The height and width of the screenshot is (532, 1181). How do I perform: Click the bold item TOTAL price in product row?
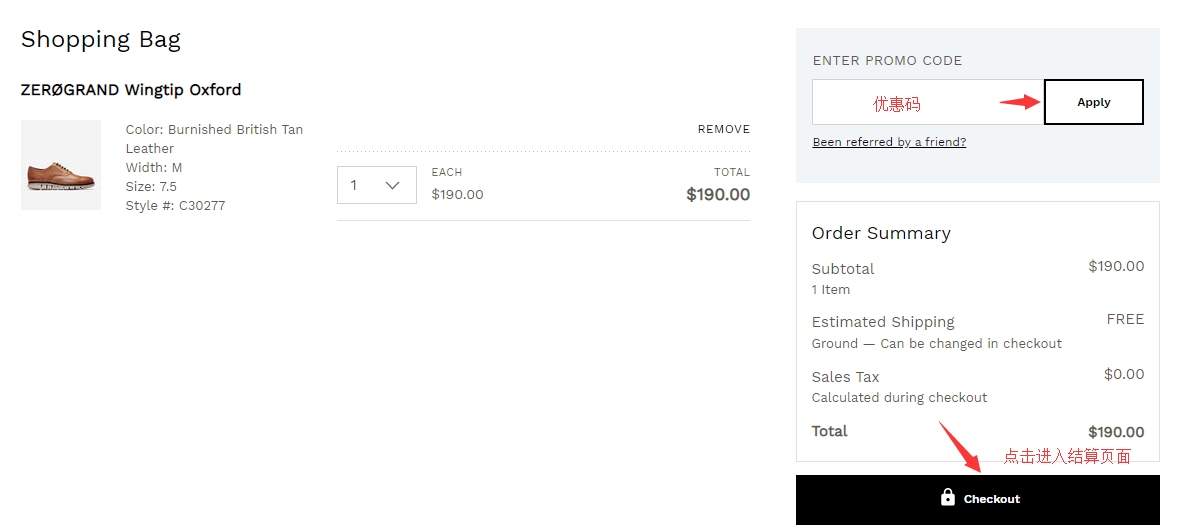(717, 195)
